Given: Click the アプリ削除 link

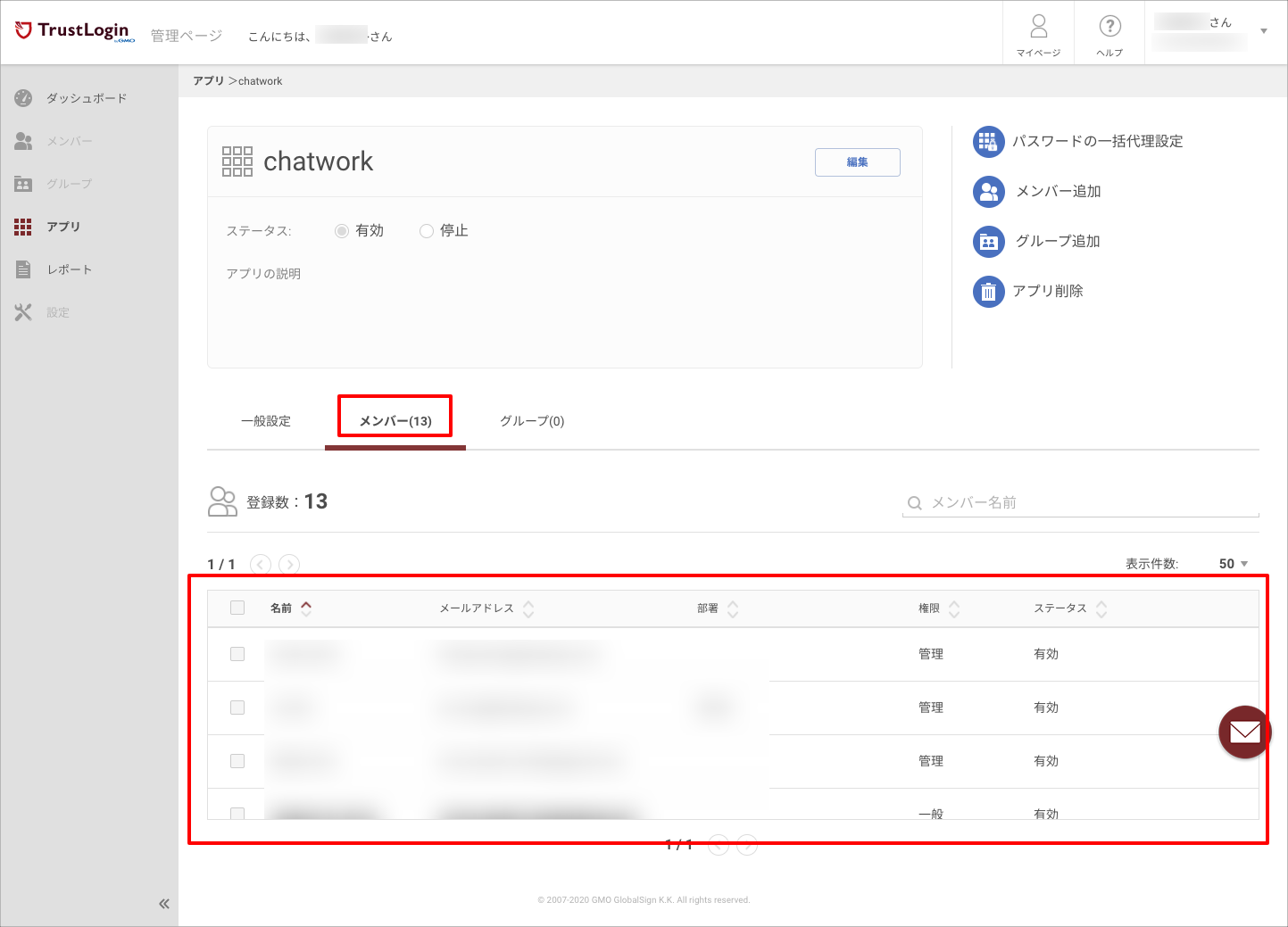Looking at the screenshot, I should point(1048,291).
